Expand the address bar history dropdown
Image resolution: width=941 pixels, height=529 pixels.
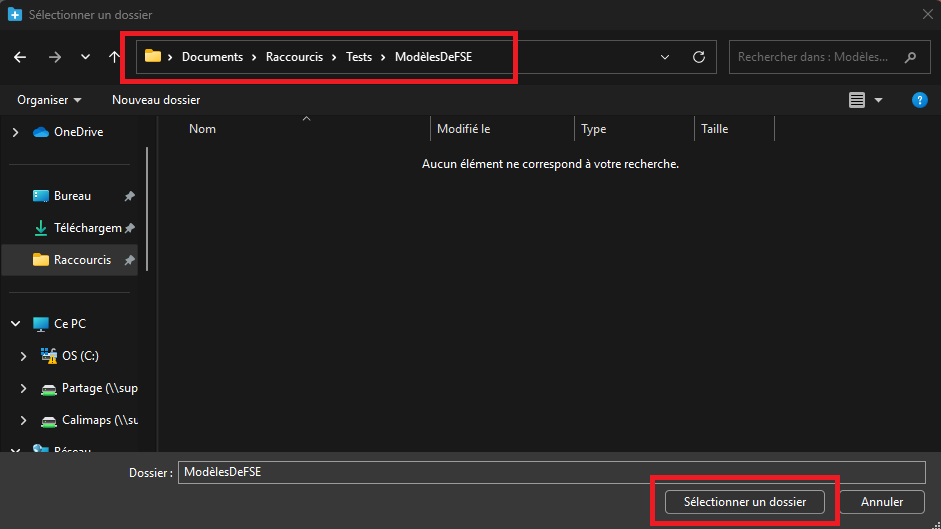point(666,57)
